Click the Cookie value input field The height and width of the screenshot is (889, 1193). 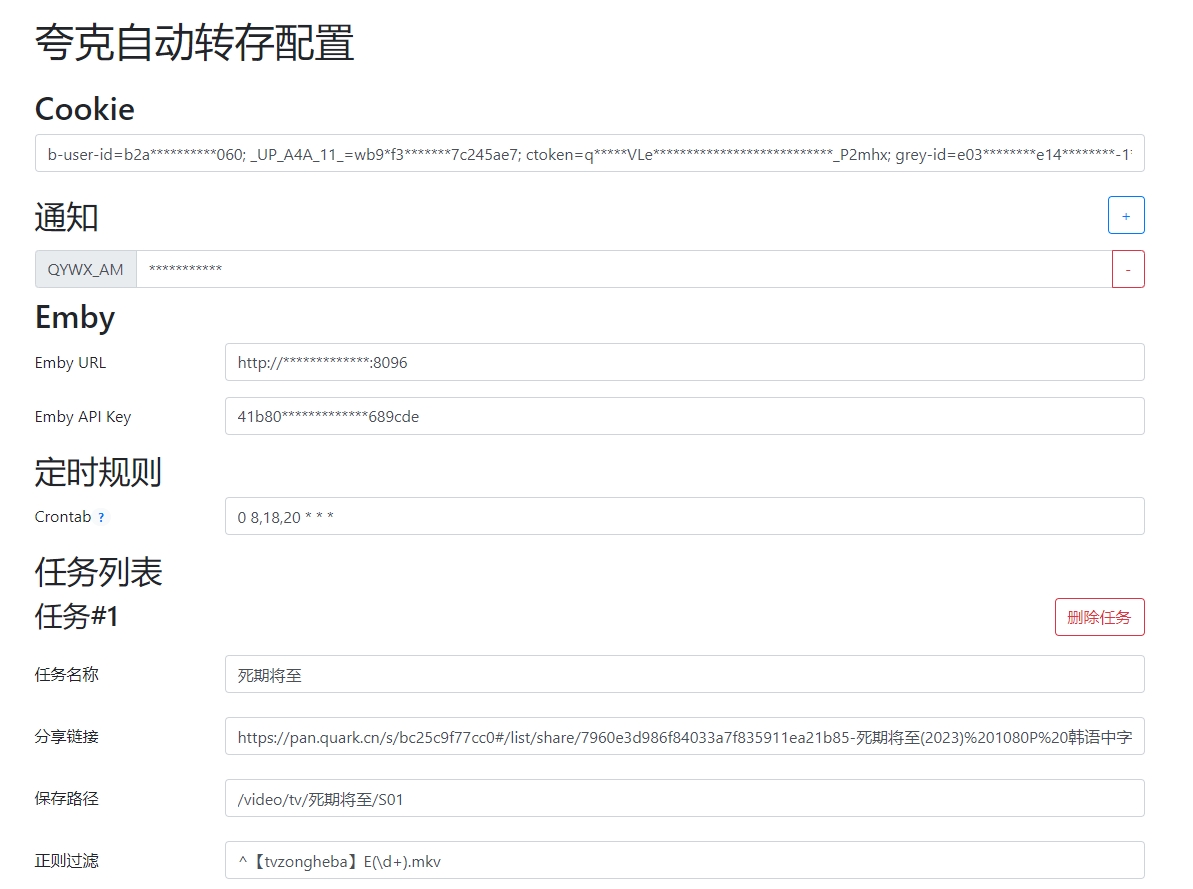click(x=589, y=153)
